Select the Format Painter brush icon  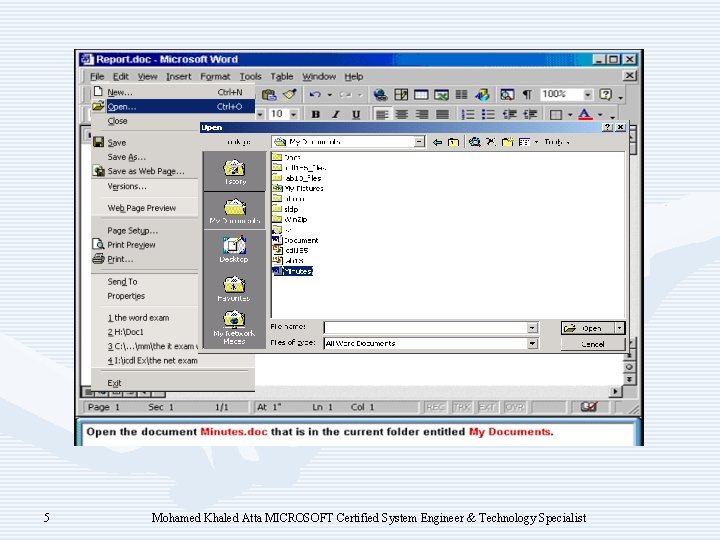[290, 95]
